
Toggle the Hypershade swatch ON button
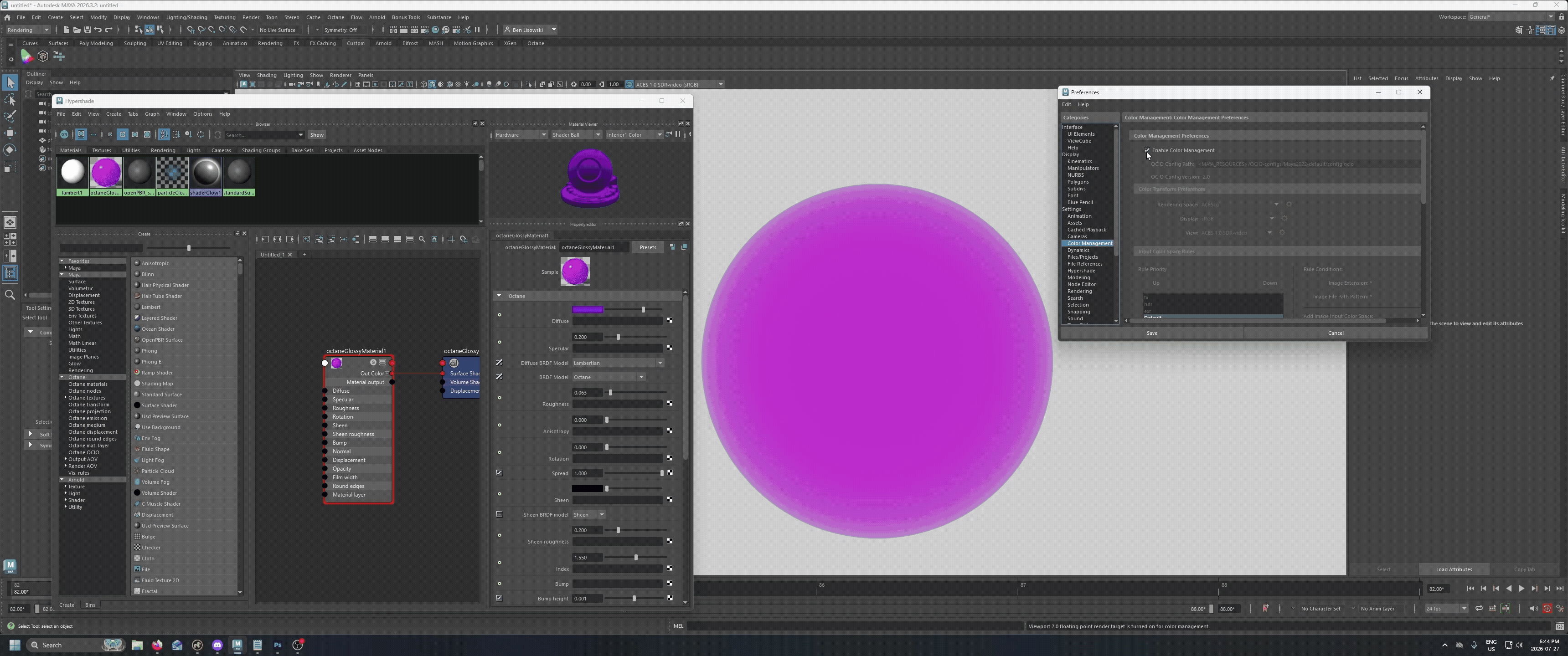coord(64,134)
